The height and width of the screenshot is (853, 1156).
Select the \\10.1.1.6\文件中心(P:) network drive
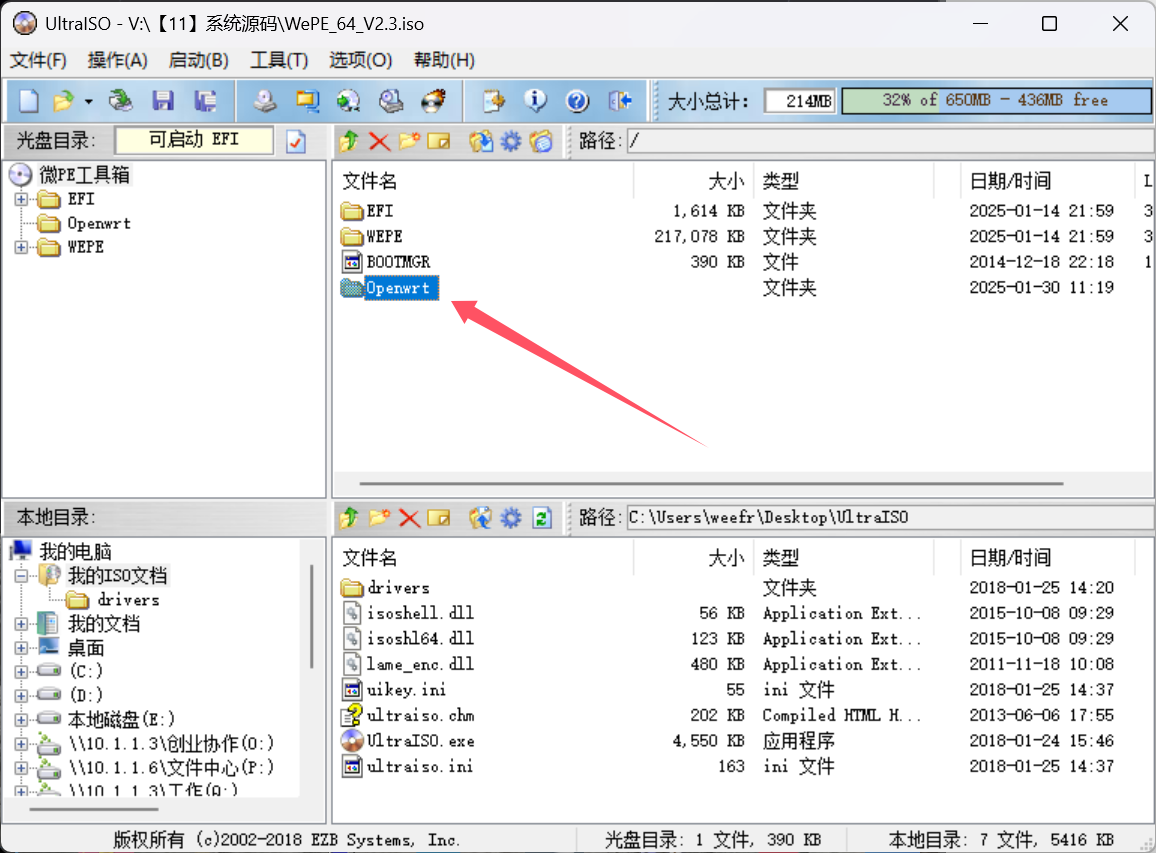pos(171,767)
